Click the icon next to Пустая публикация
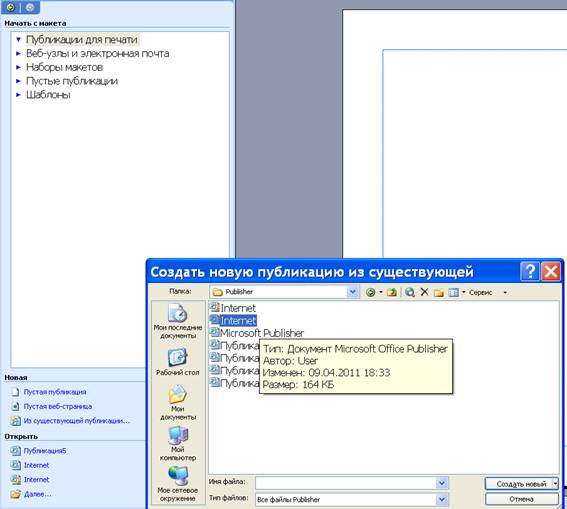 15,392
